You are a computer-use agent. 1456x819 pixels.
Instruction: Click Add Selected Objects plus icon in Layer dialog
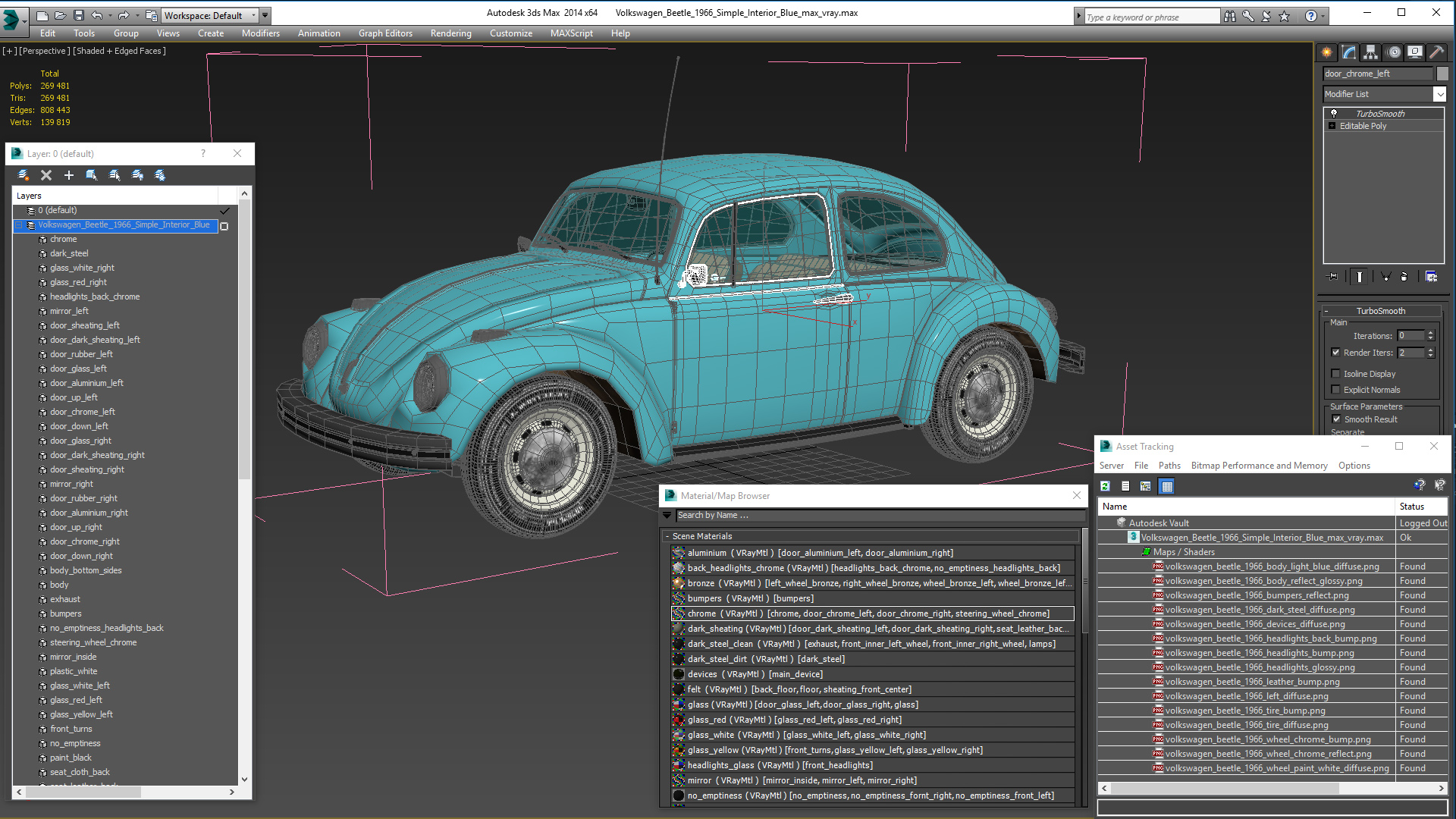click(69, 175)
